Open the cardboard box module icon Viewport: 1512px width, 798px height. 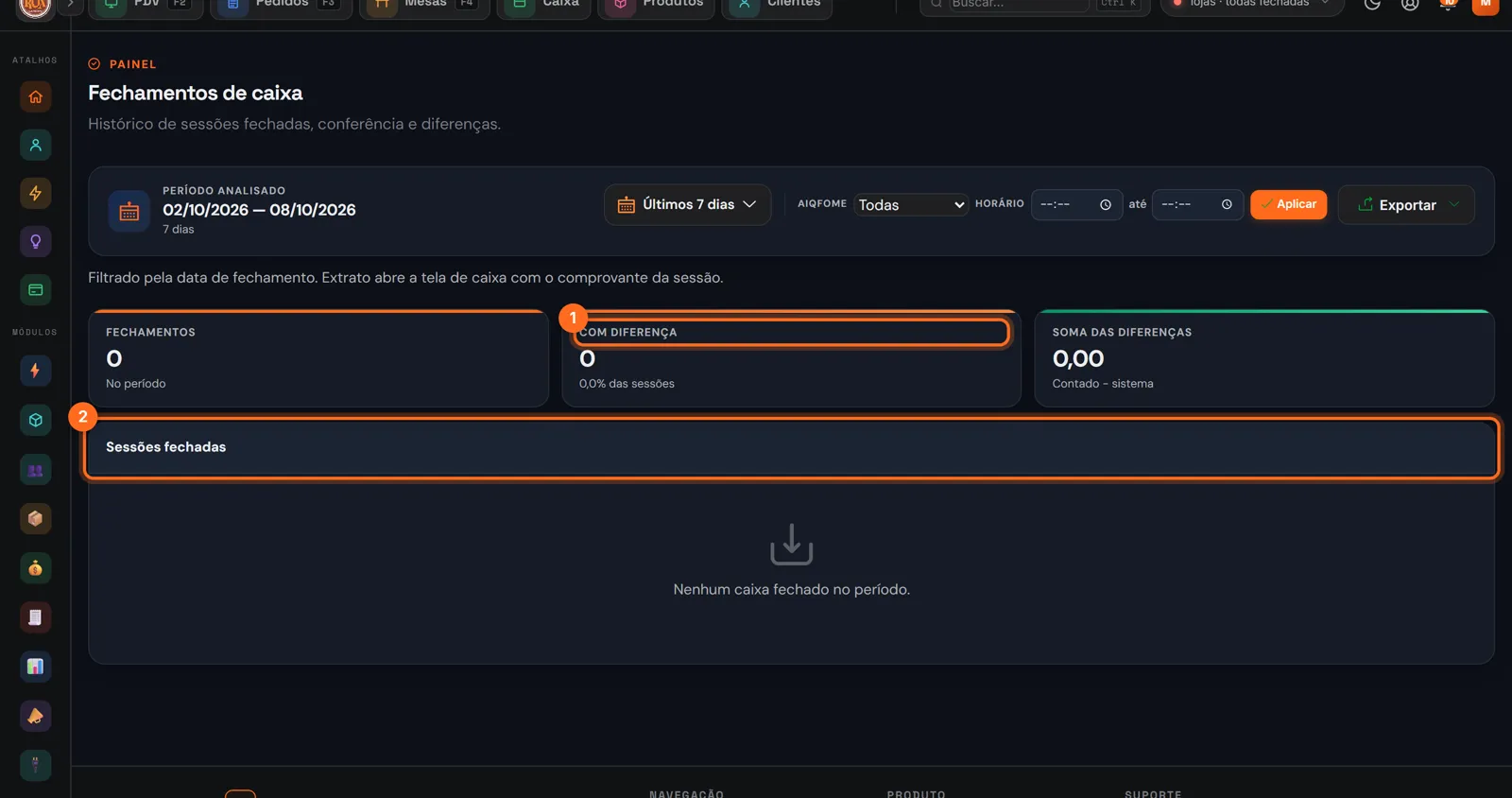(x=36, y=518)
